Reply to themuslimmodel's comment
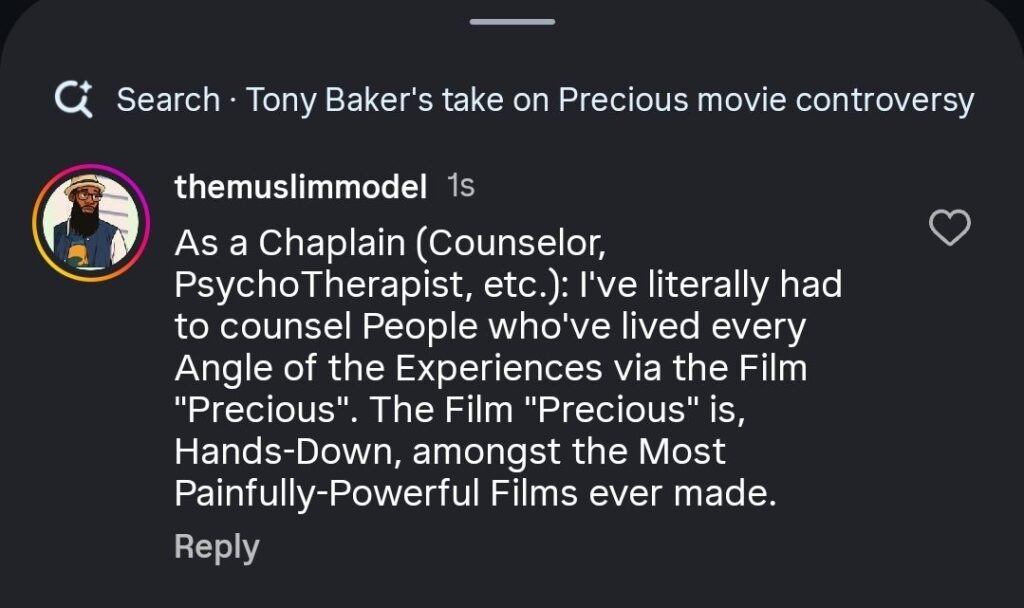The height and width of the screenshot is (608, 1024). [216, 547]
